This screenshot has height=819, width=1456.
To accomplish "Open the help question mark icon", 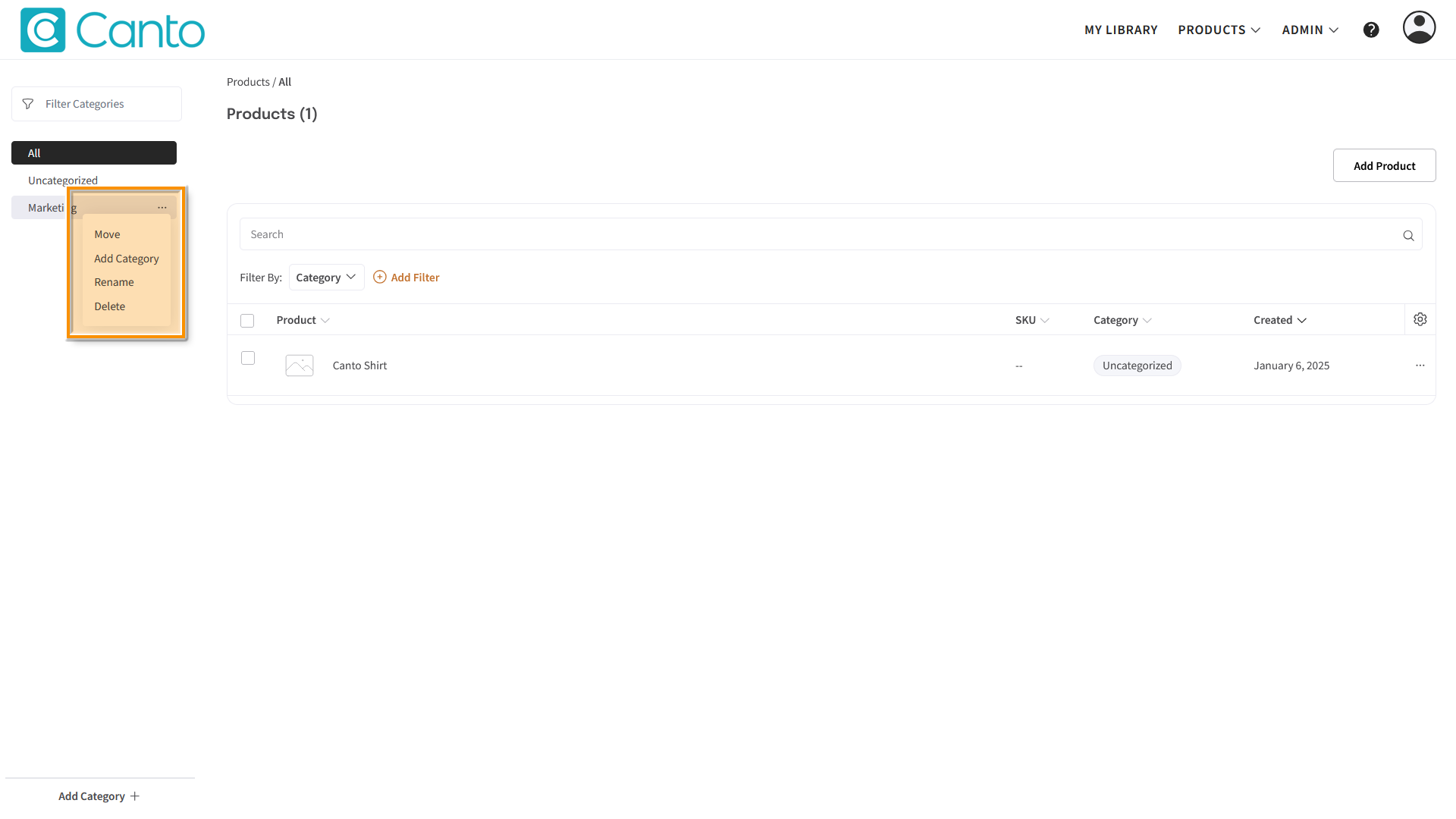I will click(1371, 30).
